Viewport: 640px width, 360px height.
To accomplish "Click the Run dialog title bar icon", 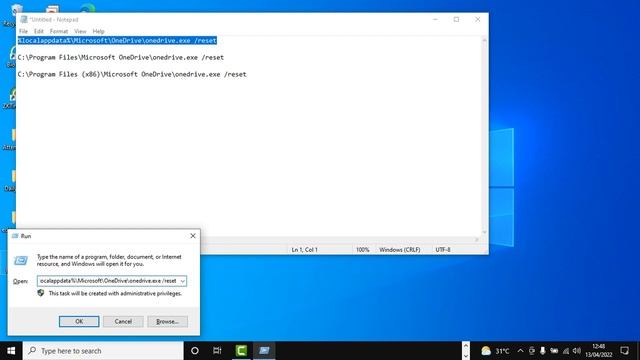I will (x=15, y=236).
